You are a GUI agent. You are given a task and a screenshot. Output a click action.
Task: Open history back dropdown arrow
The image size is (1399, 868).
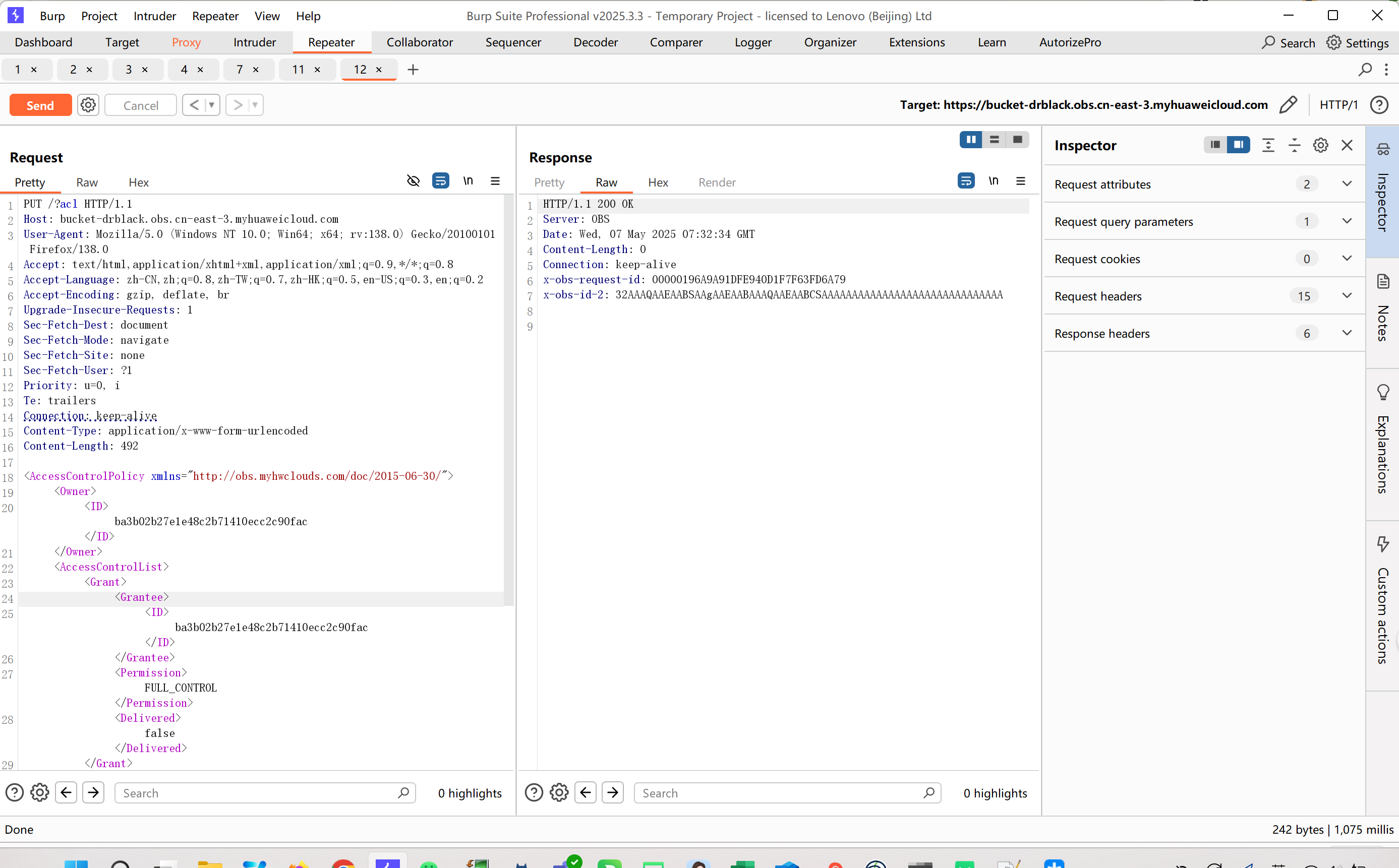coord(212,105)
